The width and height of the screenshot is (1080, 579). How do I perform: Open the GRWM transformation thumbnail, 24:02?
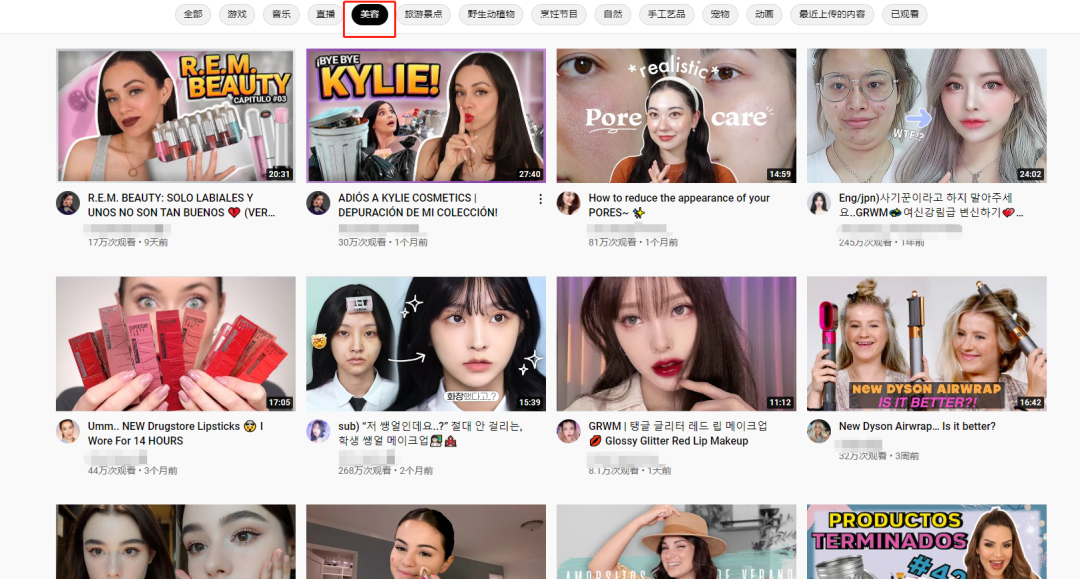pyautogui.click(x=926, y=116)
